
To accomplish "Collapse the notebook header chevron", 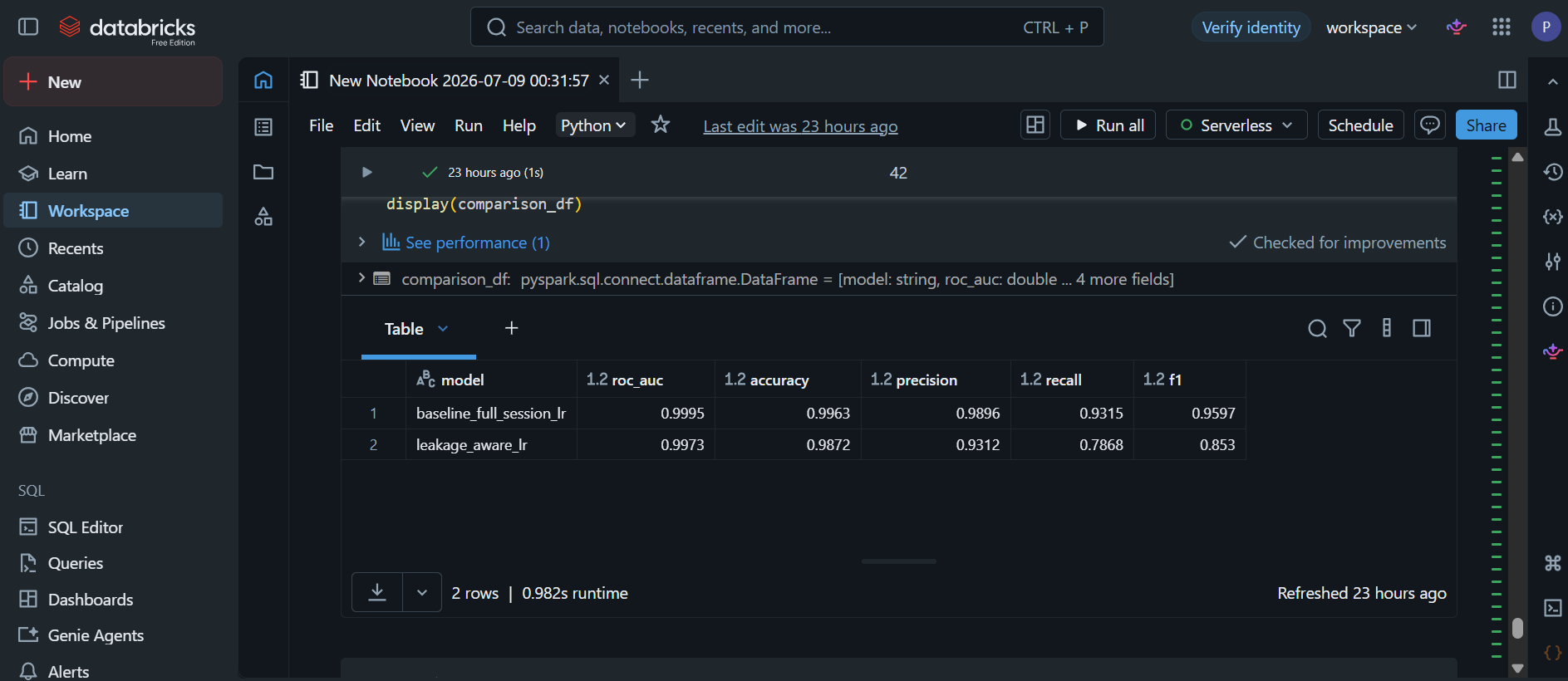I will tap(1552, 81).
